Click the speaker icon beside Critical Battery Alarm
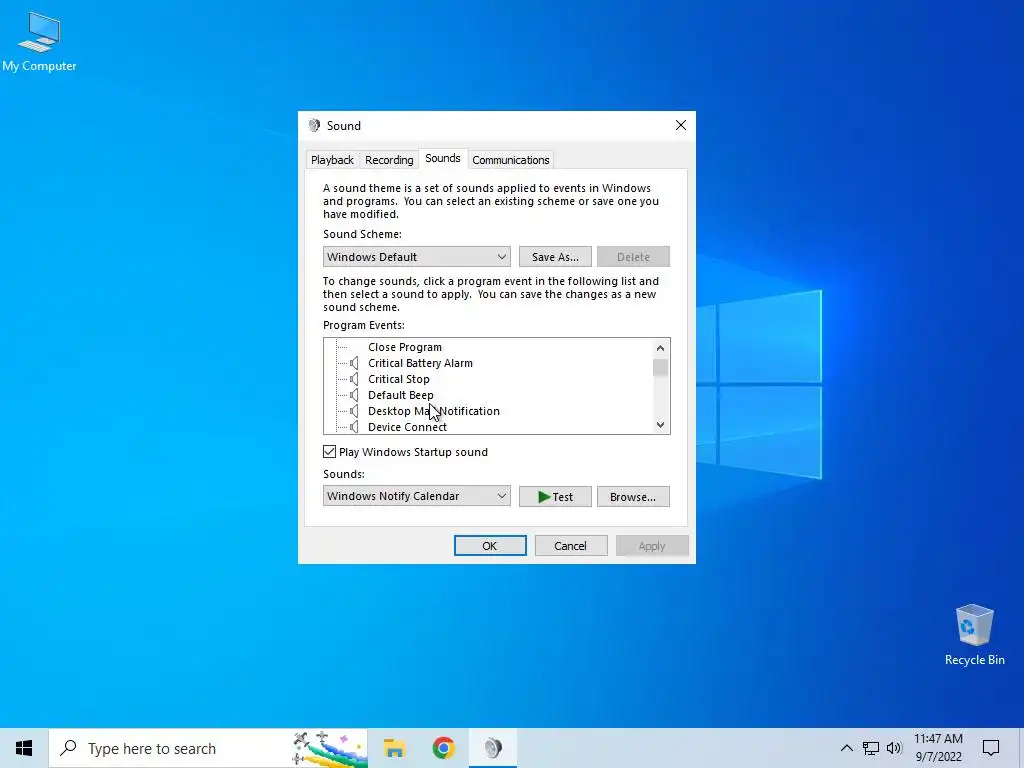Viewport: 1024px width, 768px height. click(x=354, y=363)
